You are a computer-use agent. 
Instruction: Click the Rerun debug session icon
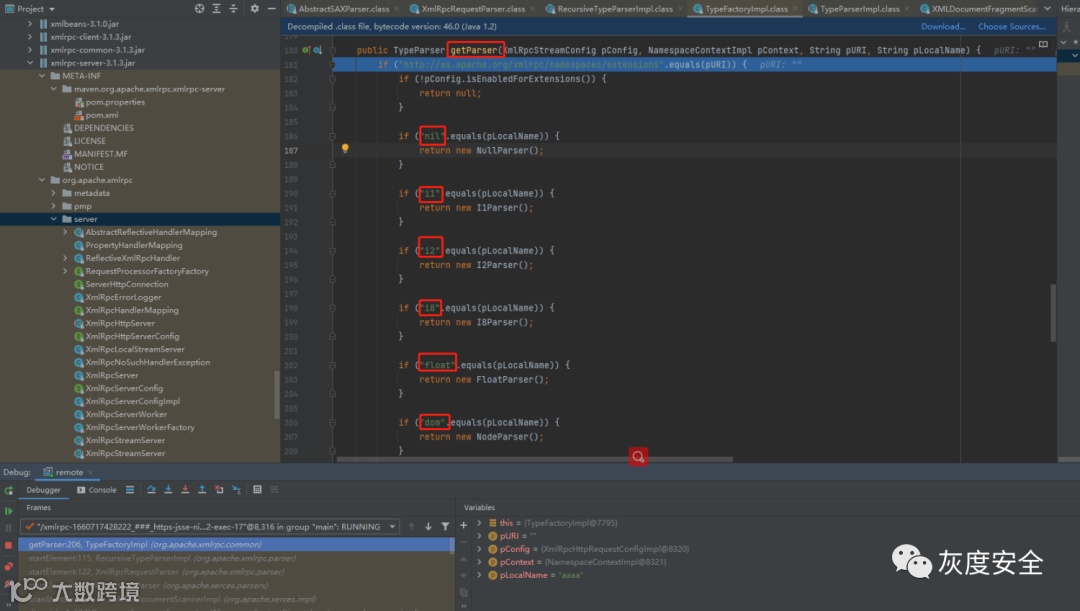click(8, 490)
